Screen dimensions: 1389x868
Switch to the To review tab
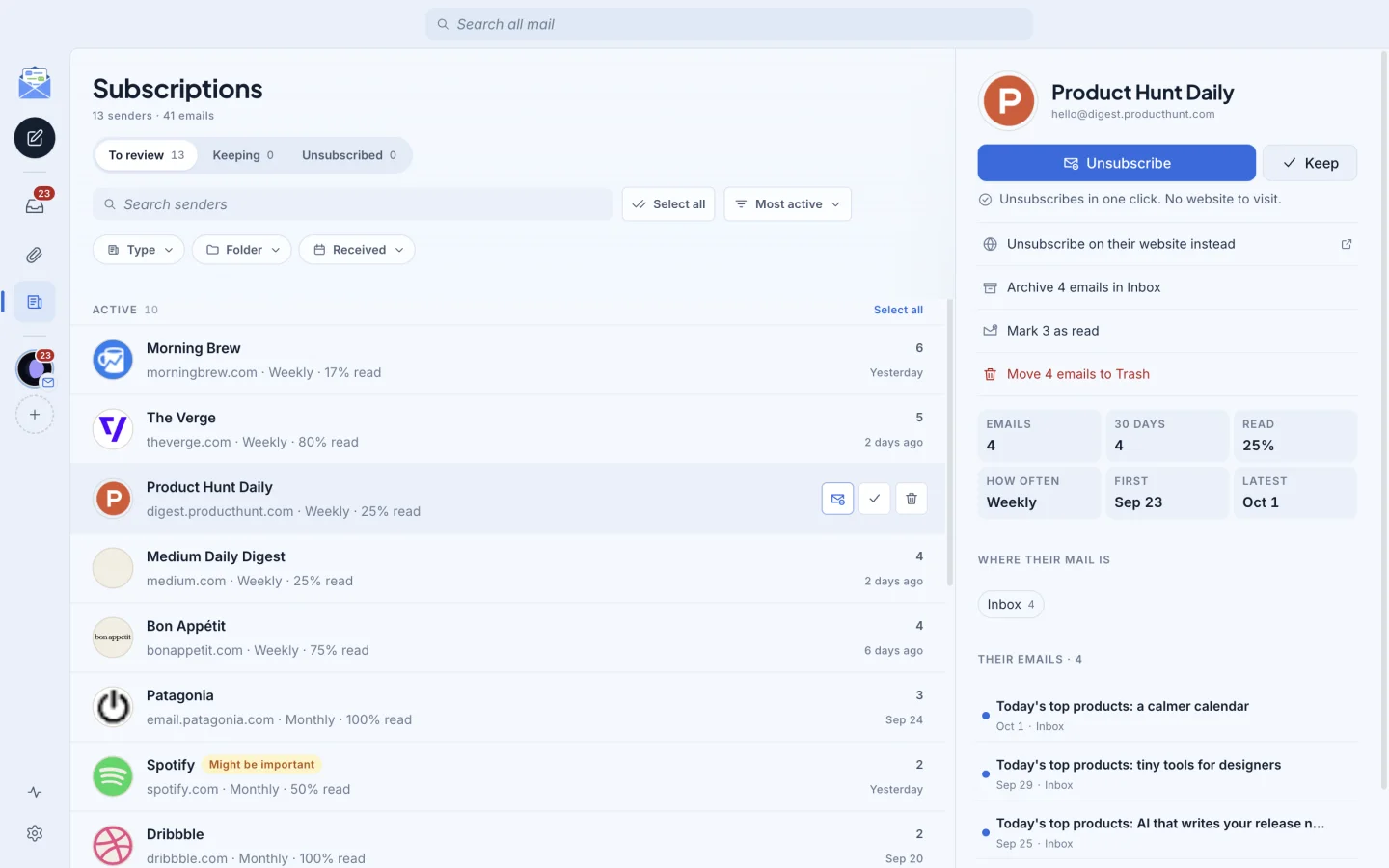(147, 155)
